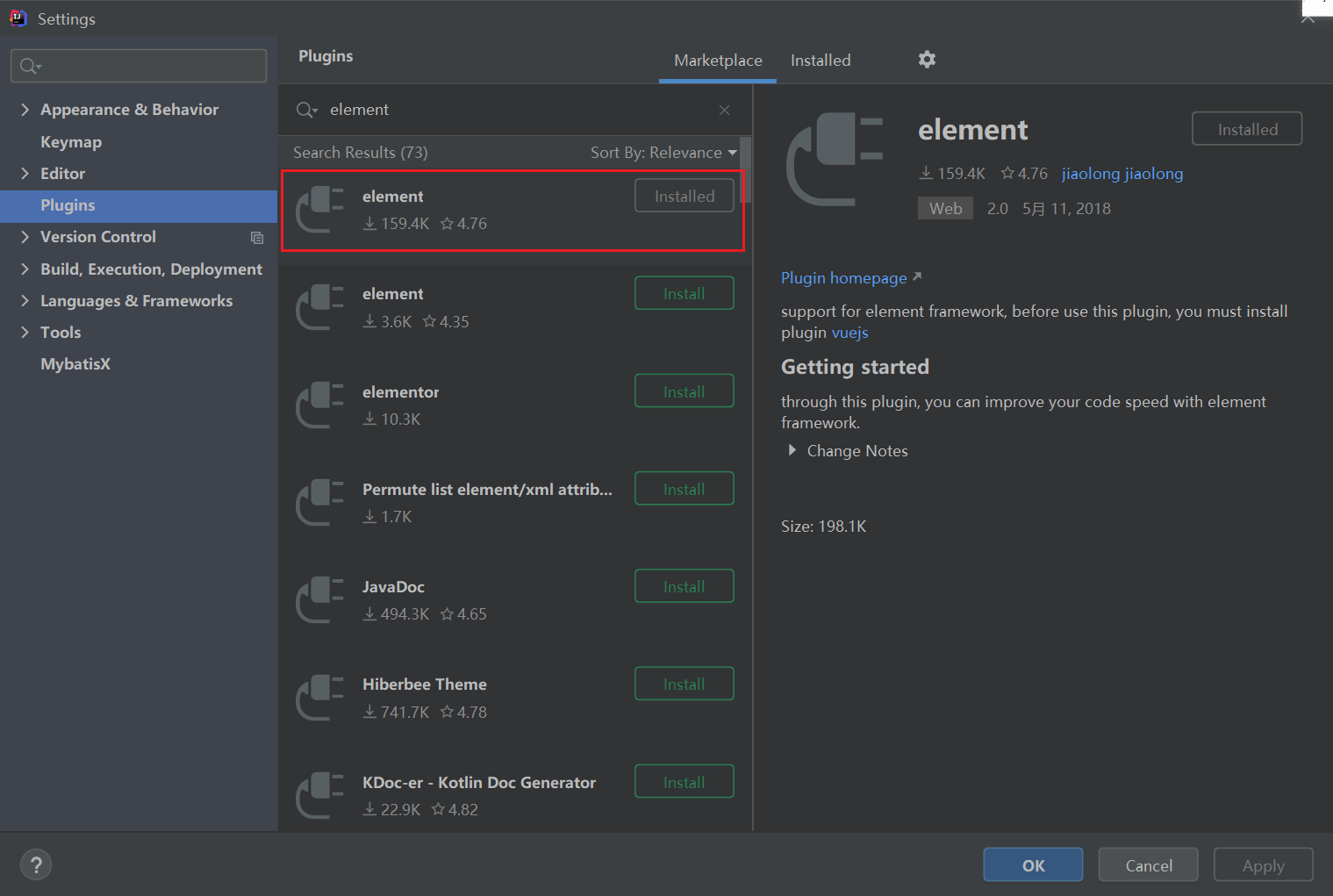Image resolution: width=1333 pixels, height=896 pixels.
Task: Confirm settings with OK button
Action: (1033, 865)
